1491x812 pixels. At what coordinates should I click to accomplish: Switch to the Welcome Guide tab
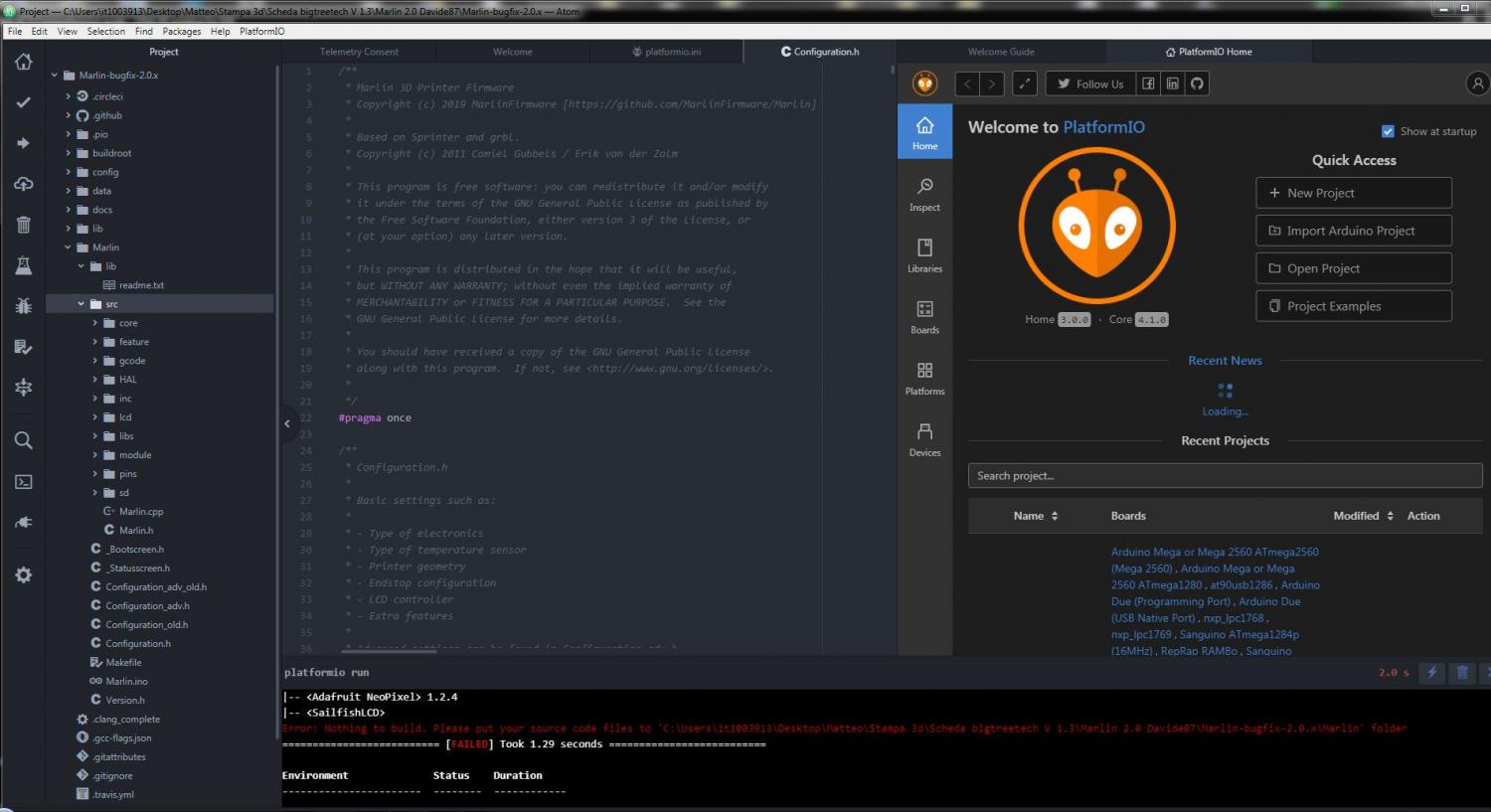click(x=1001, y=52)
